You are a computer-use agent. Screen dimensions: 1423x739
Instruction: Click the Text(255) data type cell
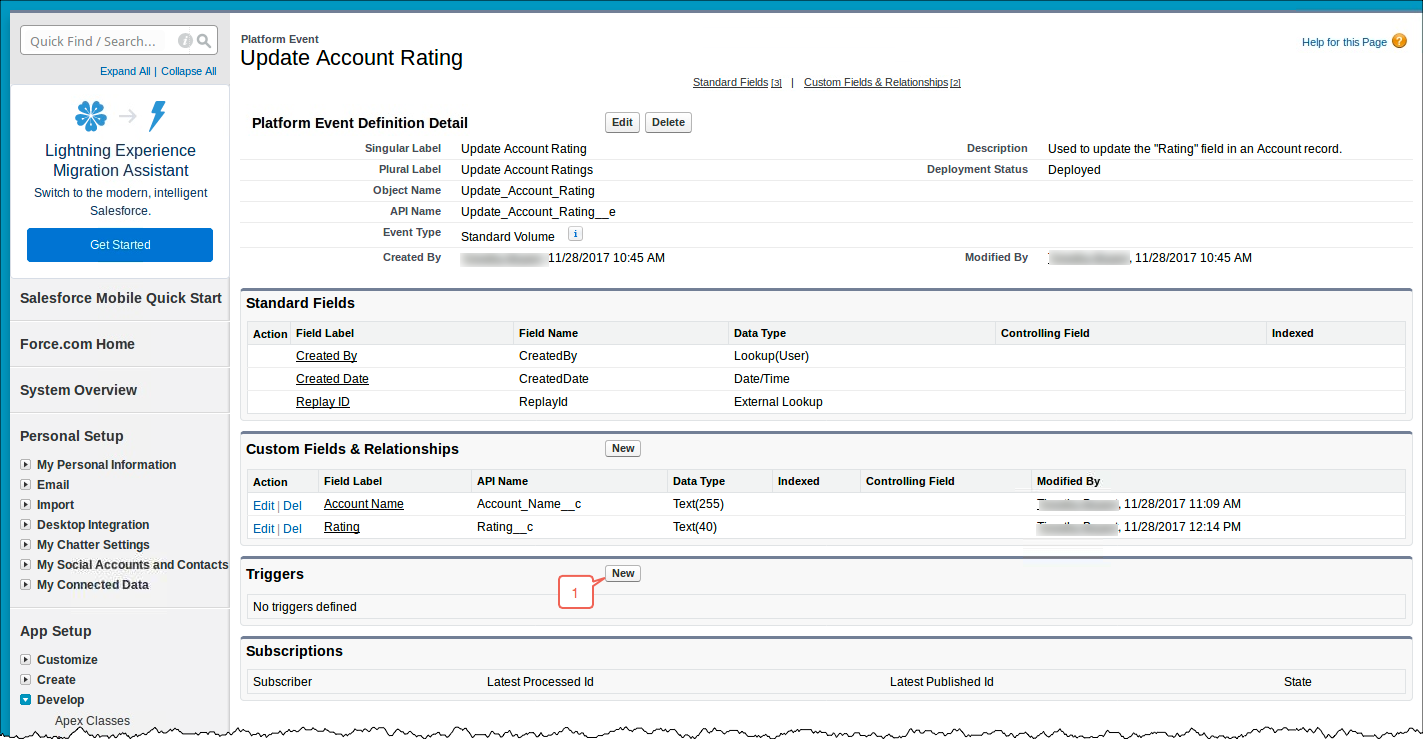coord(699,504)
